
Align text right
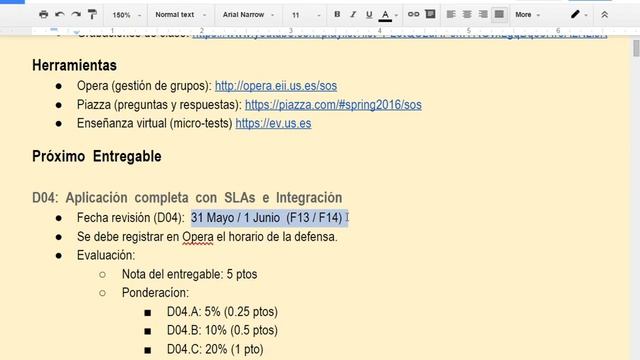click(483, 14)
